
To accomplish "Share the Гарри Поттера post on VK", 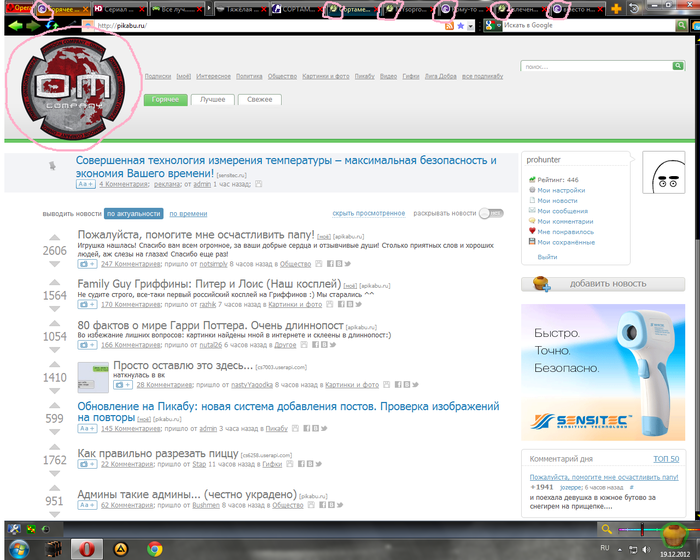I will click(324, 345).
